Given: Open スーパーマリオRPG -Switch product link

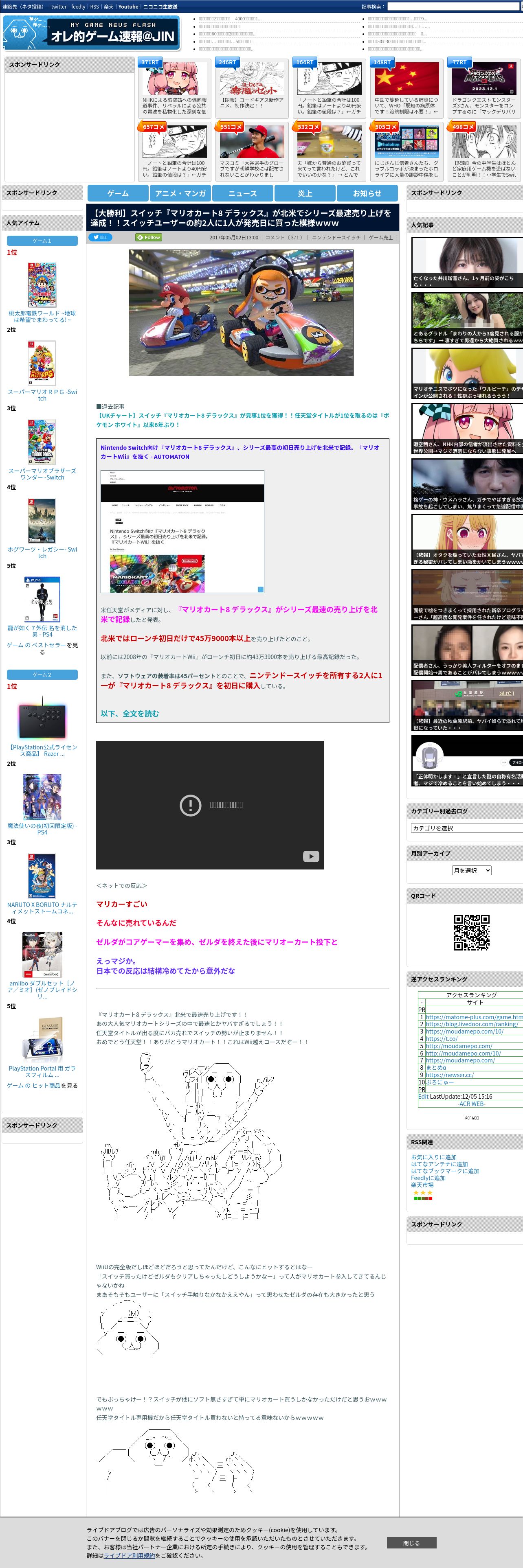Looking at the screenshot, I should 42,395.
